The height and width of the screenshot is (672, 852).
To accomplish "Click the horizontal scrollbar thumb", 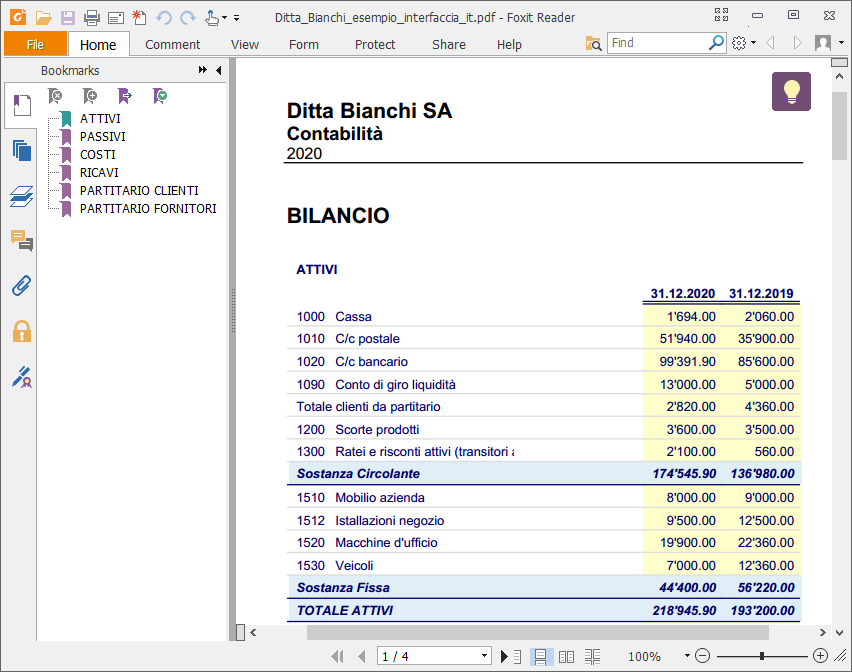I will [x=537, y=632].
